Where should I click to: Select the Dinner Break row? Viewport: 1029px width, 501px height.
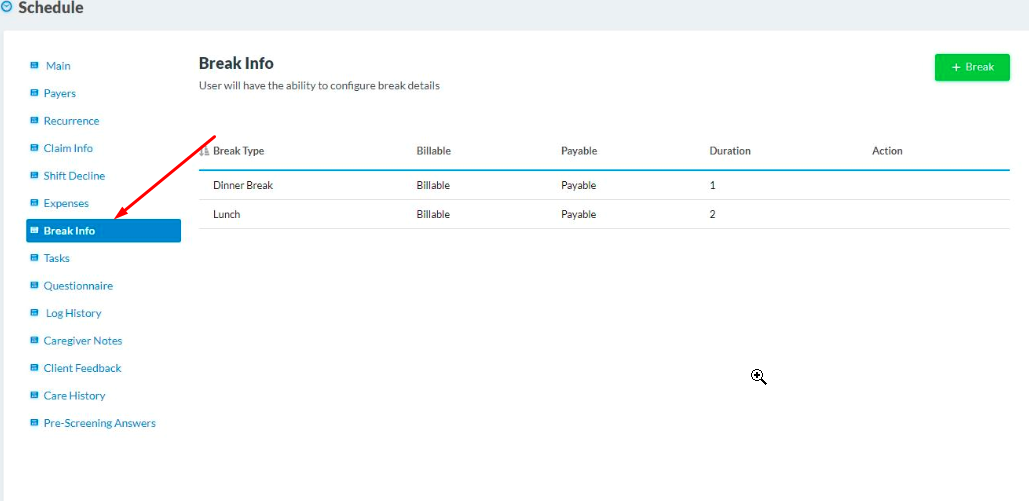click(x=243, y=185)
